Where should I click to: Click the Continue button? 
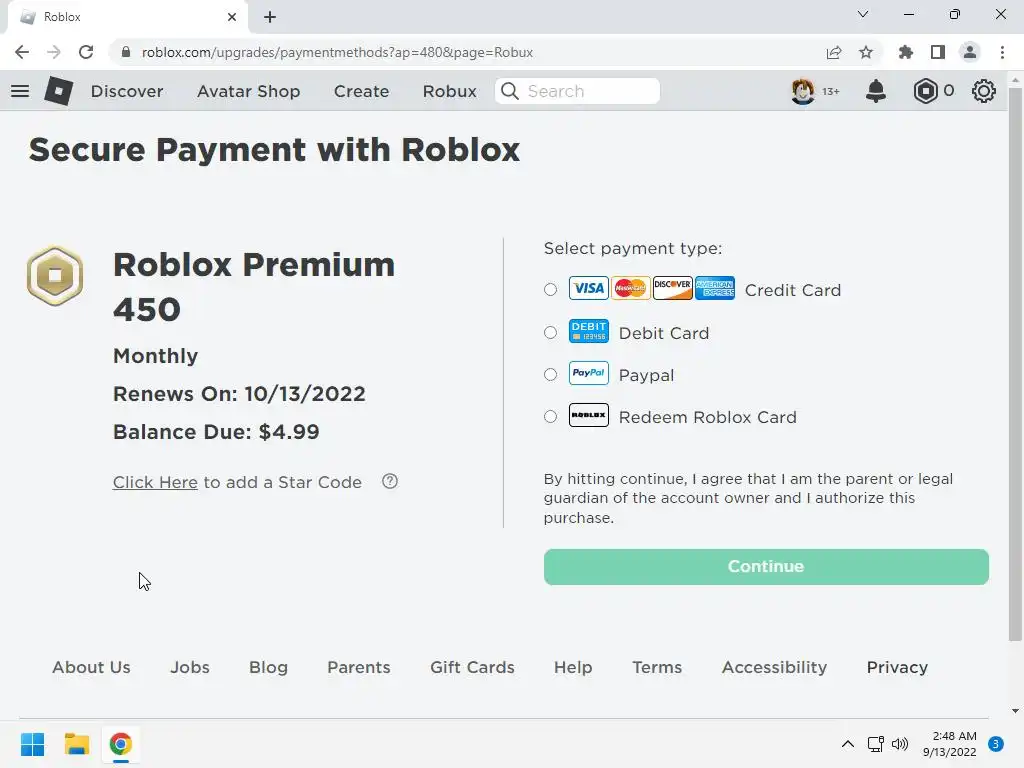pyautogui.click(x=766, y=566)
